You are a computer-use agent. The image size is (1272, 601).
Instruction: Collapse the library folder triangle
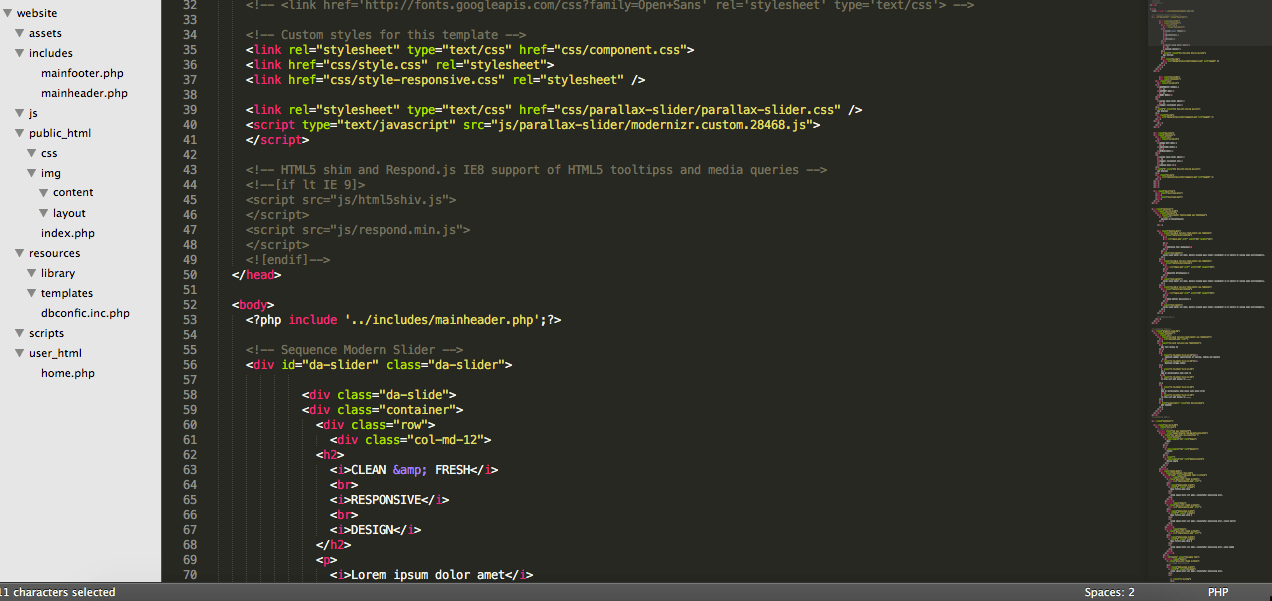(32, 273)
